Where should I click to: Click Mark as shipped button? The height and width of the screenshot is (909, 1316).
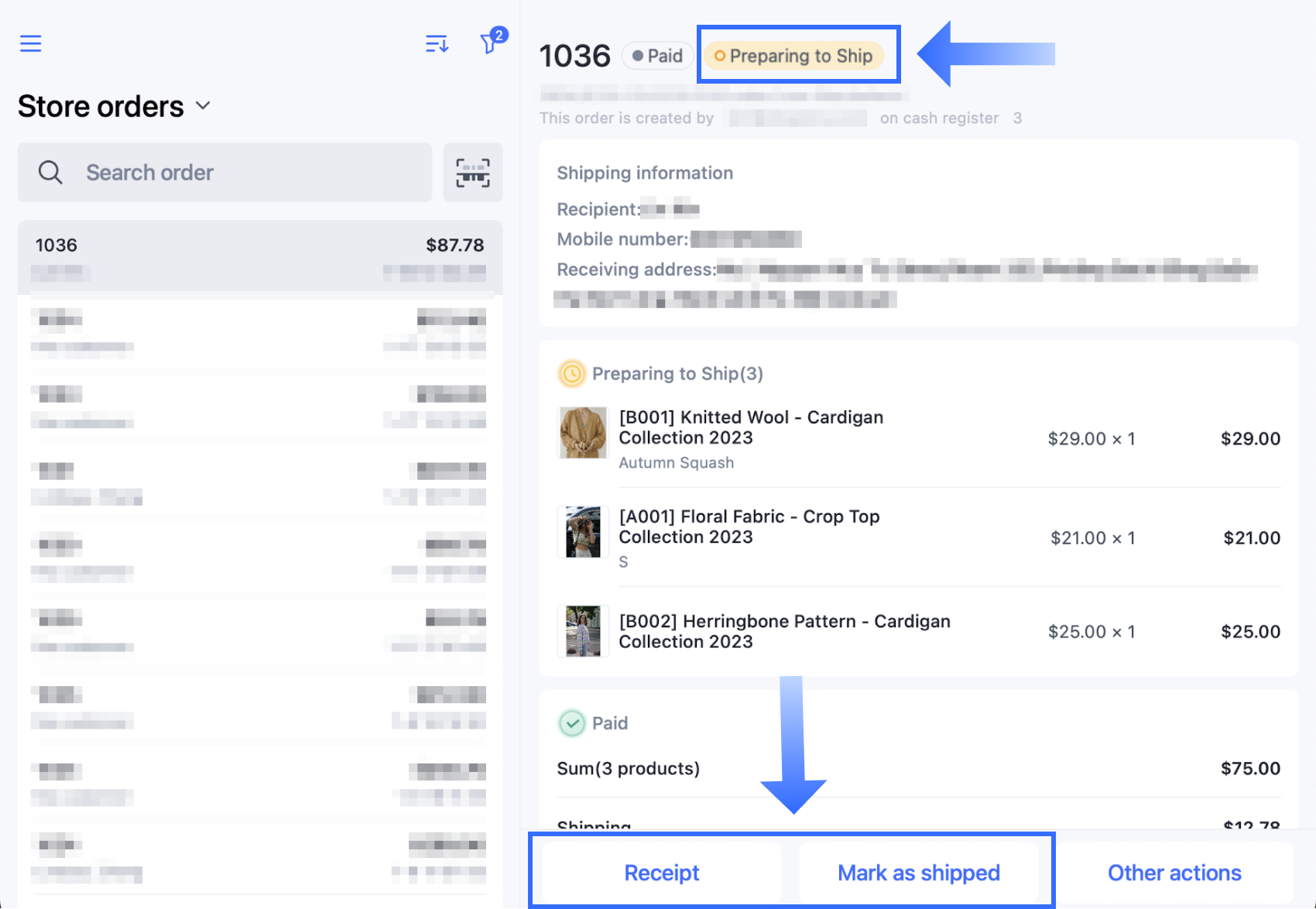[918, 873]
